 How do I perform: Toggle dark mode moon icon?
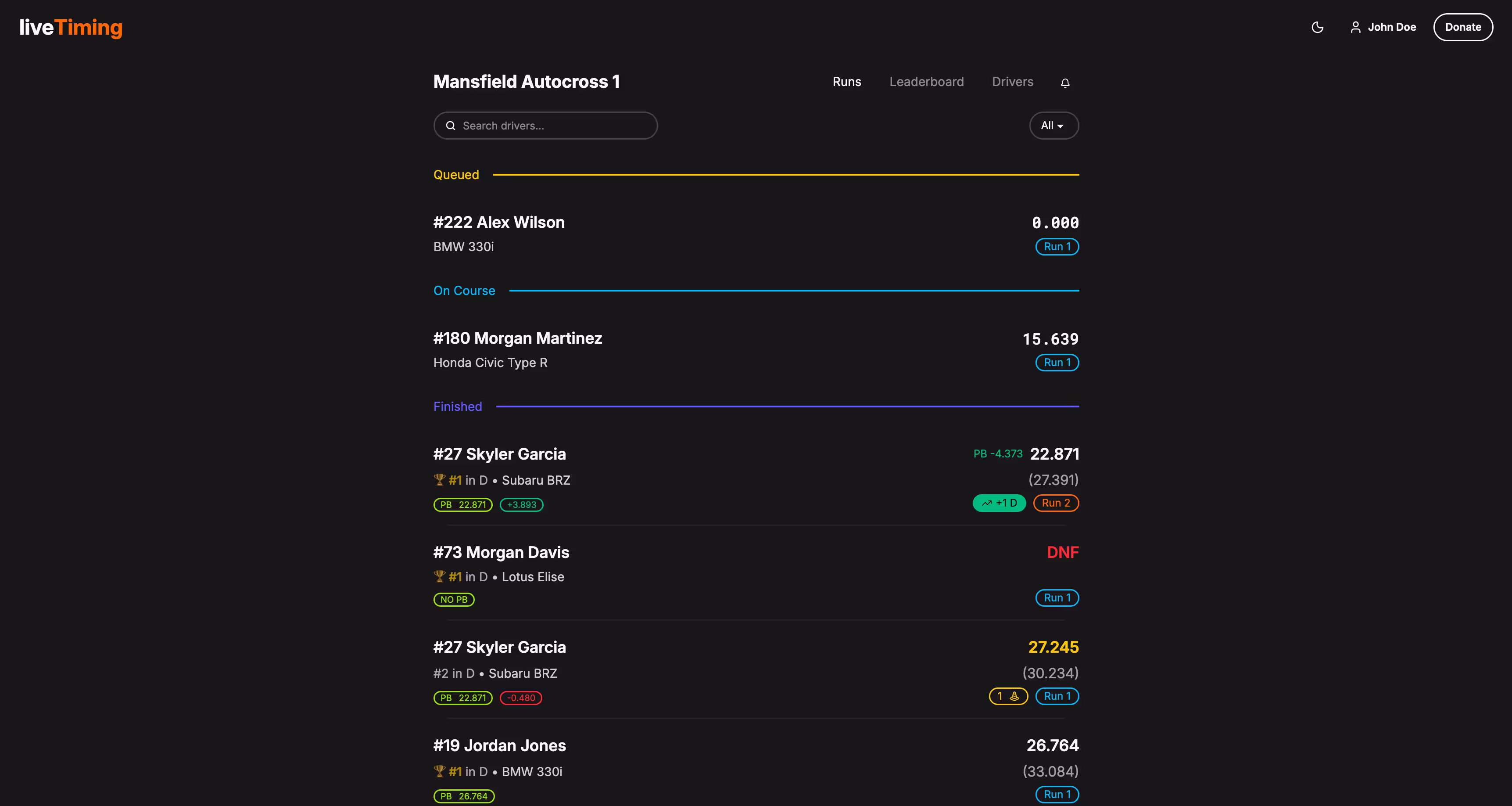[x=1317, y=27]
